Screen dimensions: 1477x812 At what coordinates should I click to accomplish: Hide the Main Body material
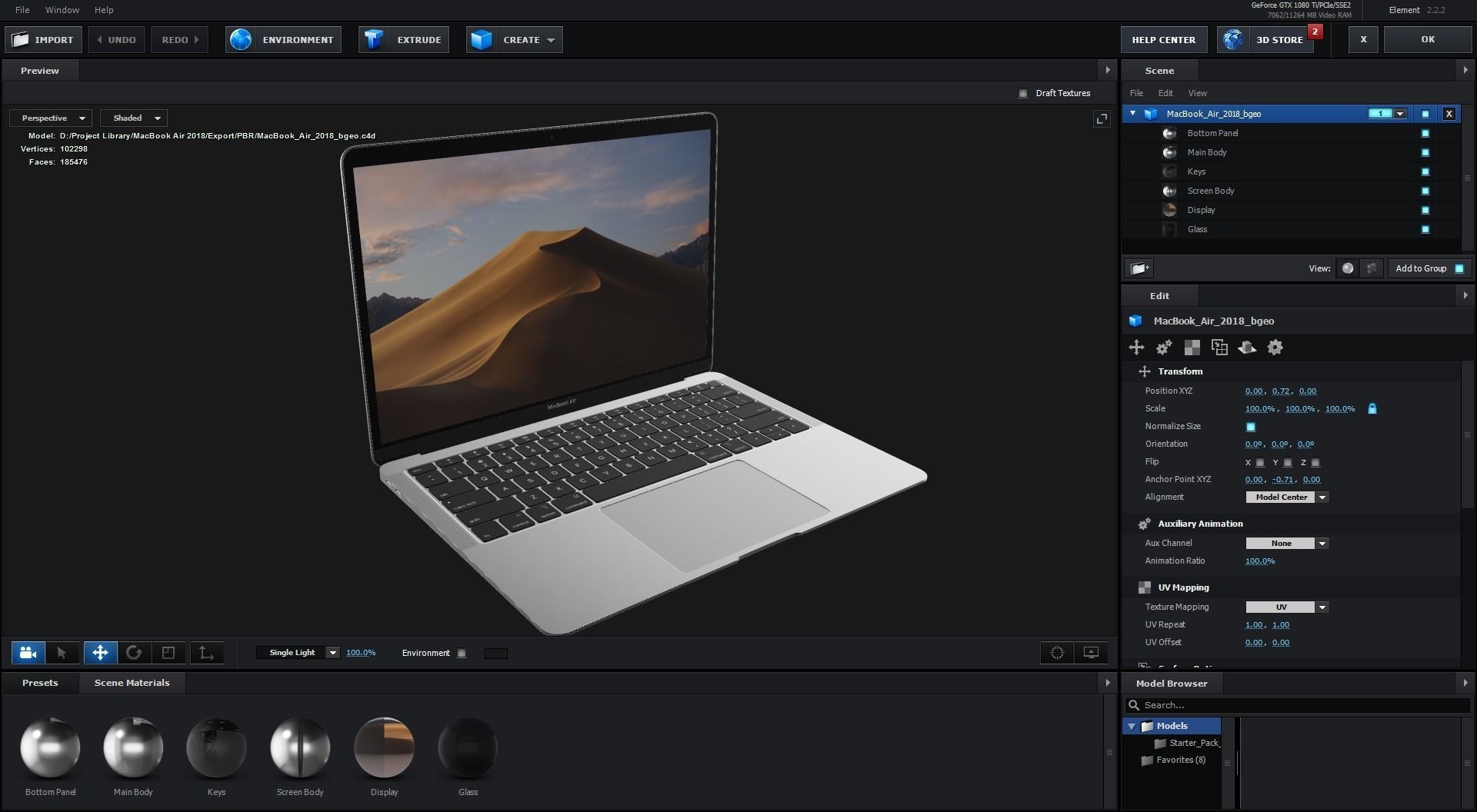1425,152
